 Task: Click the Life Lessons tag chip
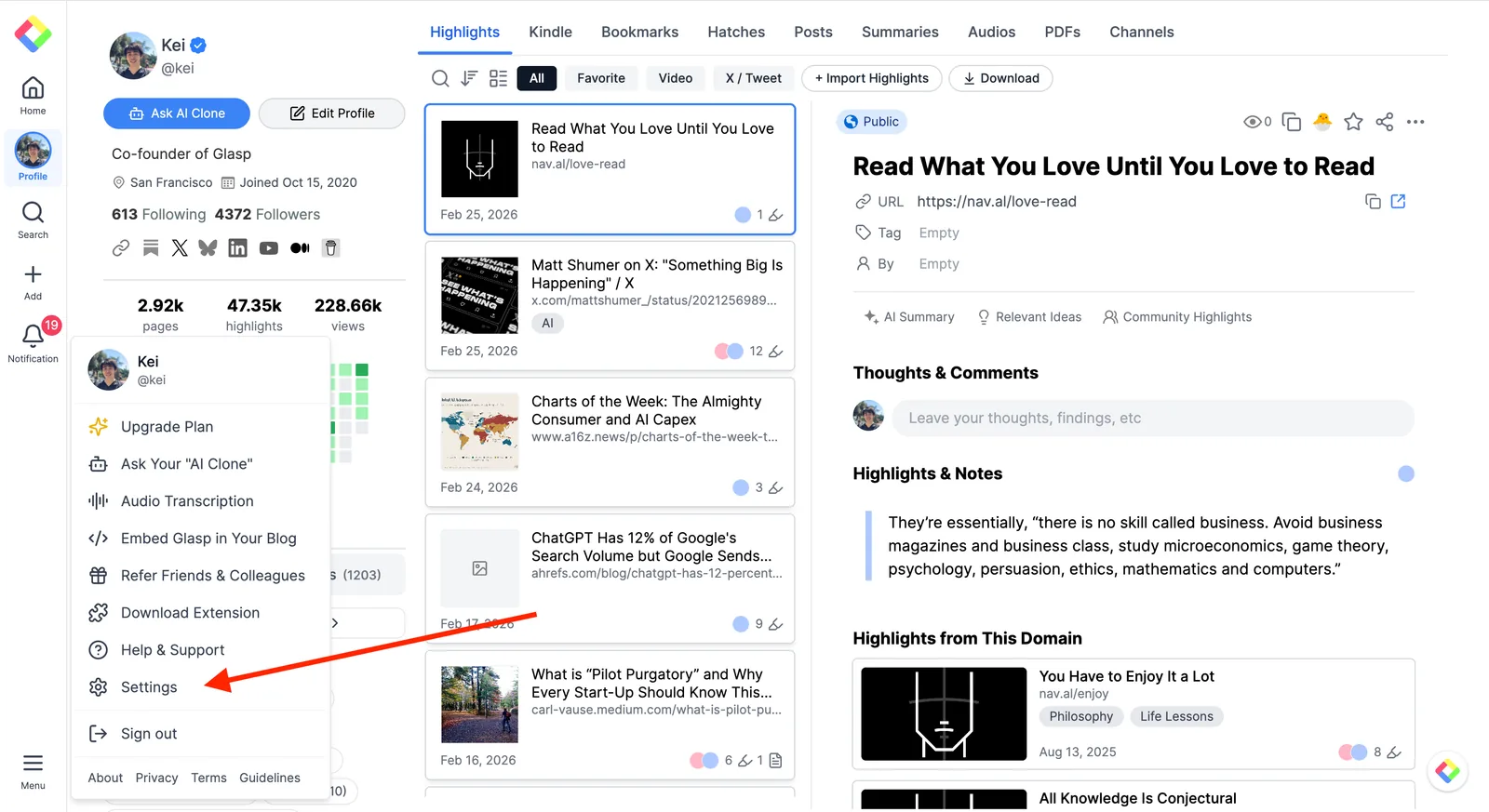pyautogui.click(x=1176, y=716)
